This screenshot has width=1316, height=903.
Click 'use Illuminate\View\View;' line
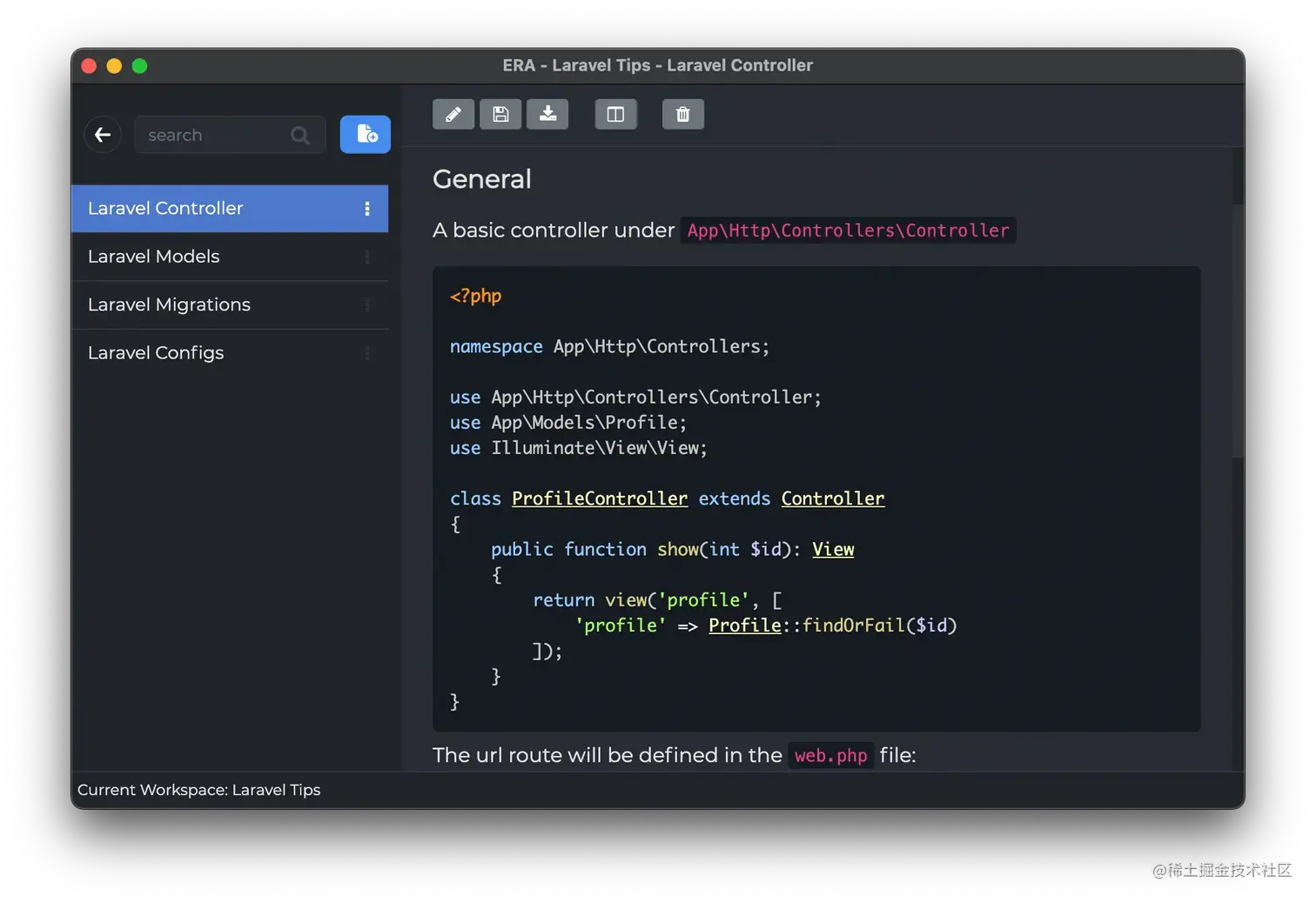(579, 448)
